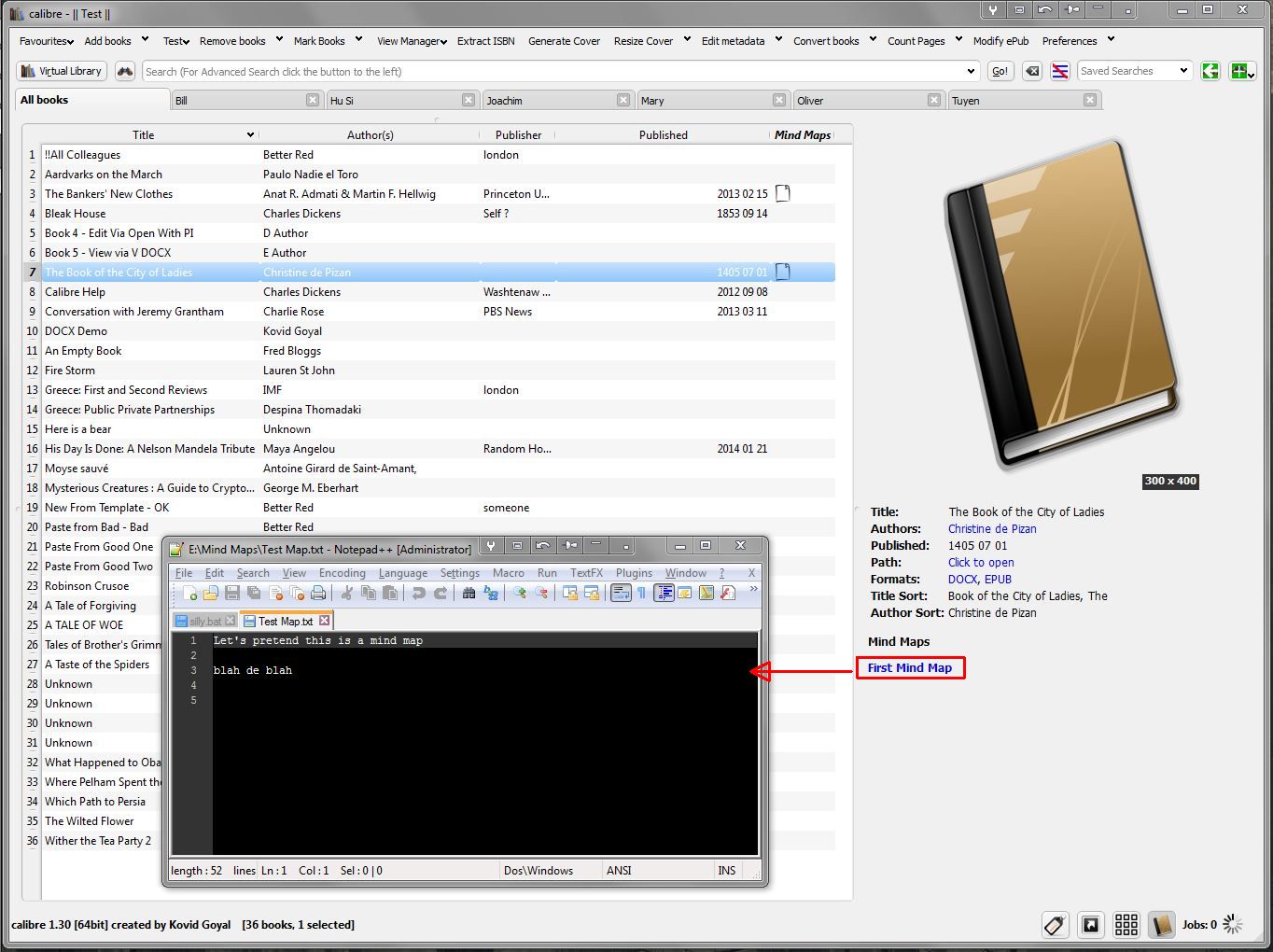
Task: Click the Notepad++ undo arrow icon
Action: (418, 594)
